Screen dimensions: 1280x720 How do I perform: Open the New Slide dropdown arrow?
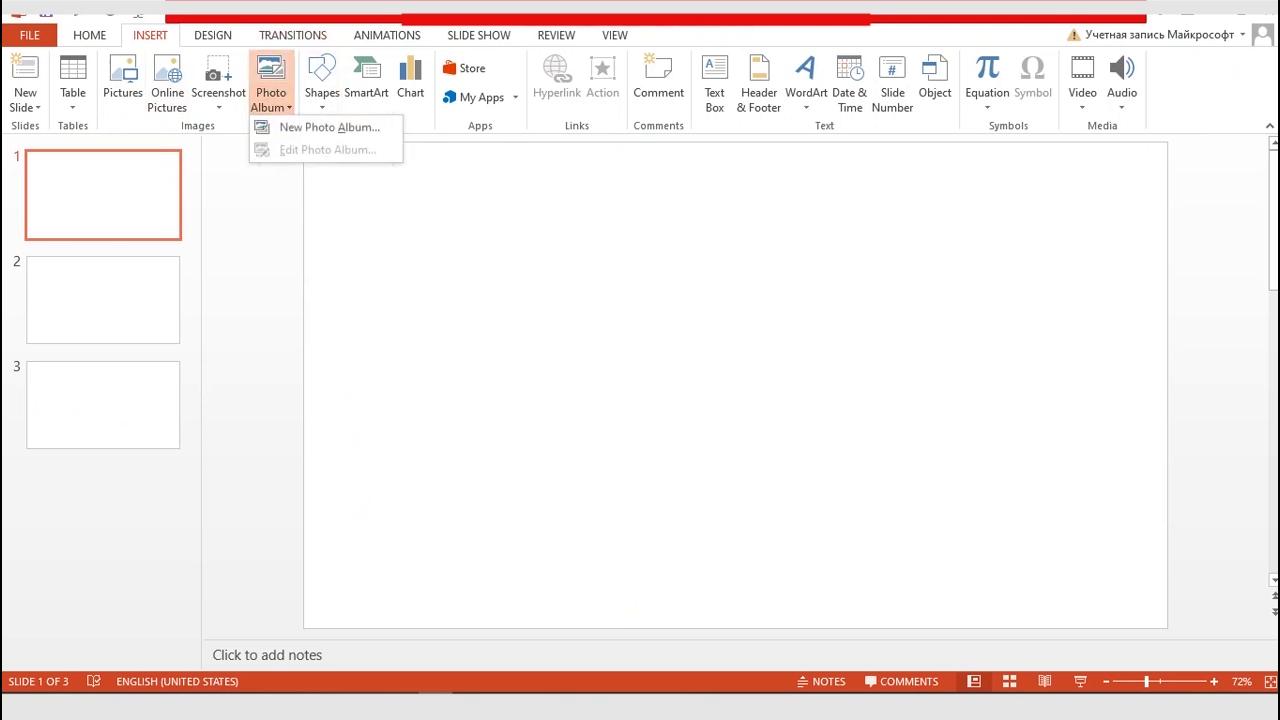coord(38,108)
